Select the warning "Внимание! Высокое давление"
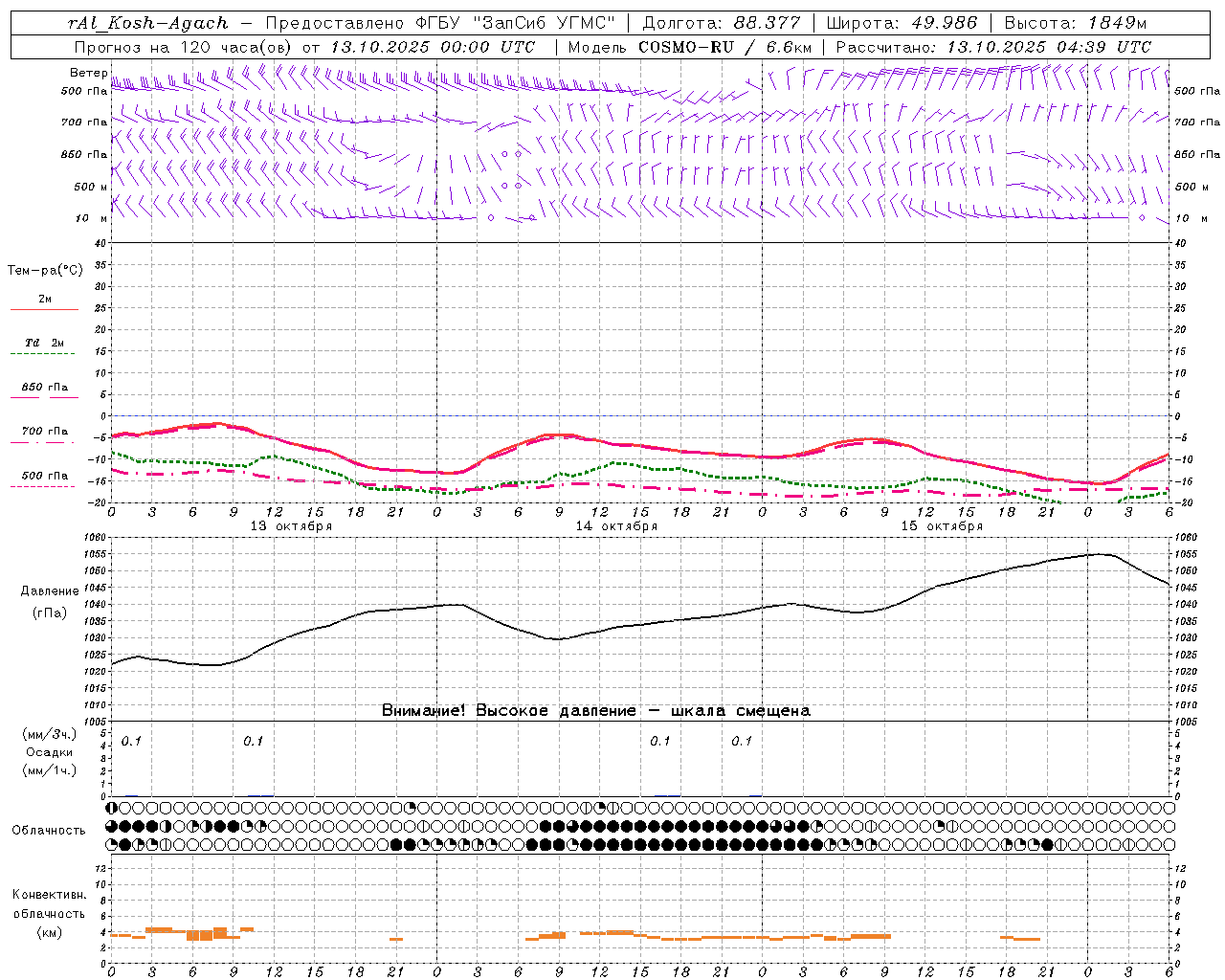The width and height of the screenshot is (1225, 980). (x=508, y=711)
